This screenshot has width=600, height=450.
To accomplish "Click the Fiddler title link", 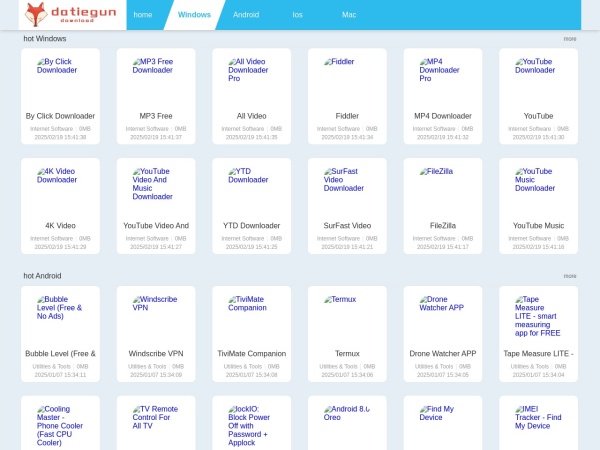I will click(347, 116).
